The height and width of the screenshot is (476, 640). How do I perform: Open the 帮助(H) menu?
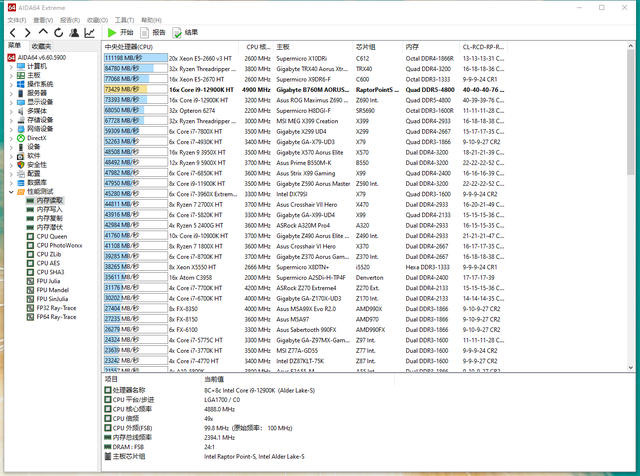[151, 20]
